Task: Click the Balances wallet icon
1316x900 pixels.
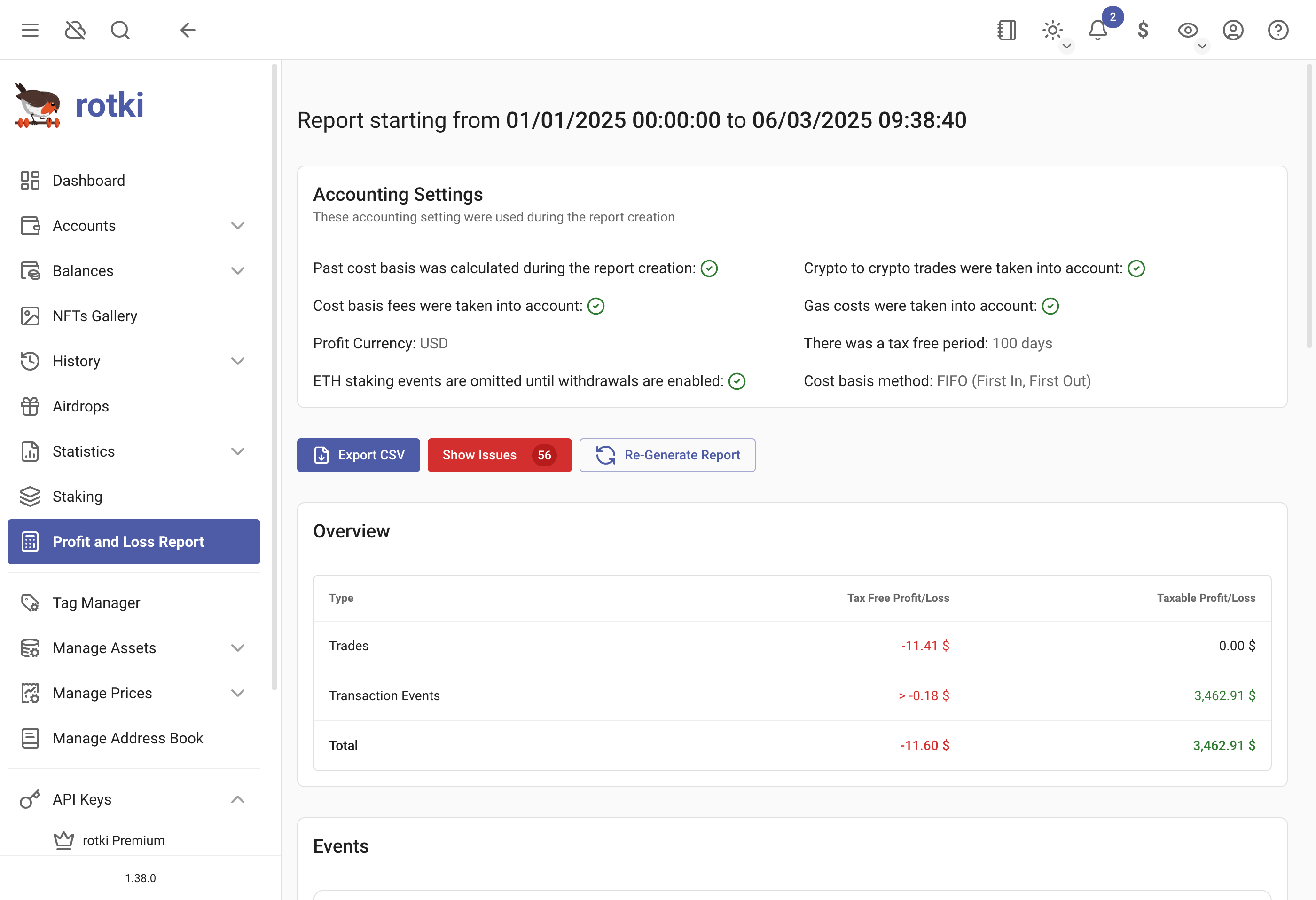Action: pyautogui.click(x=30, y=271)
